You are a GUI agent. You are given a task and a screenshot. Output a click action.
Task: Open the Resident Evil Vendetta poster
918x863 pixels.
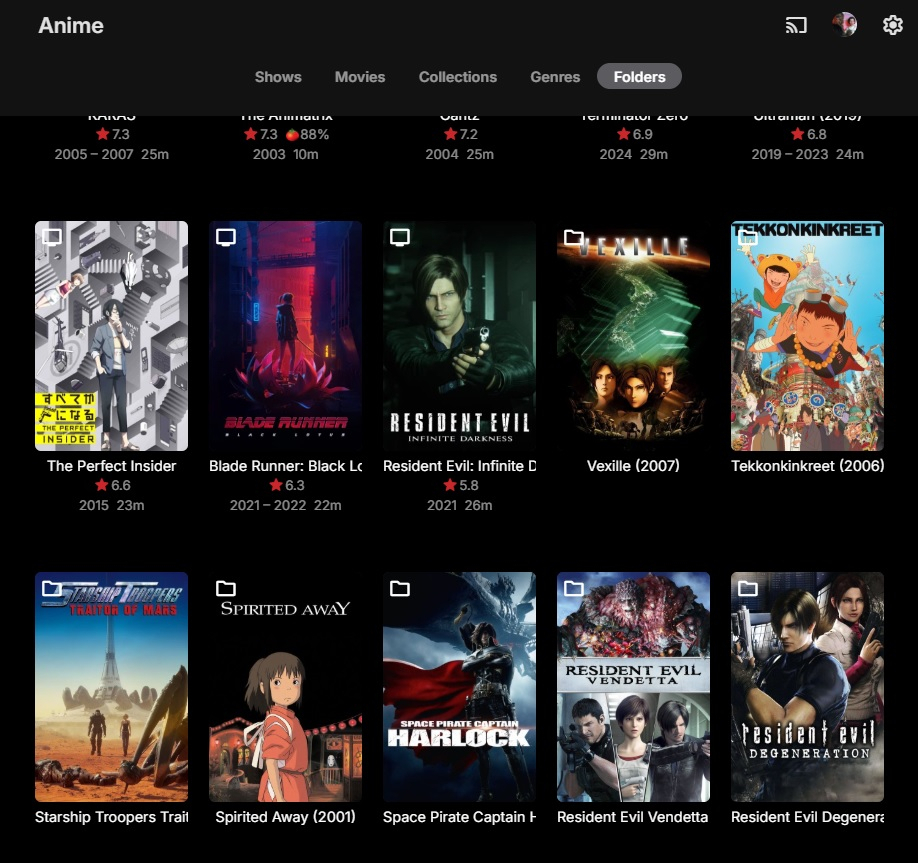(x=633, y=687)
